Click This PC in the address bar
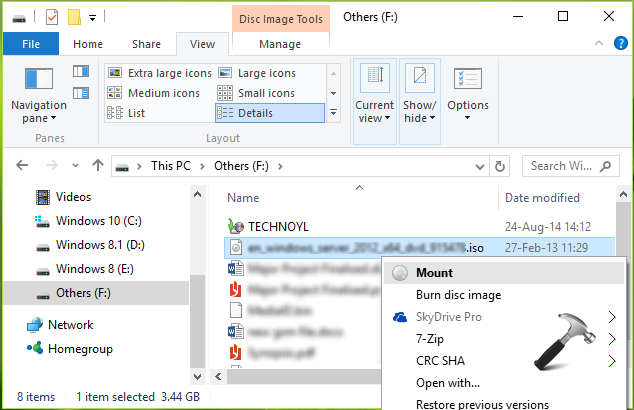Screen dimensions: 634x410 171,166
